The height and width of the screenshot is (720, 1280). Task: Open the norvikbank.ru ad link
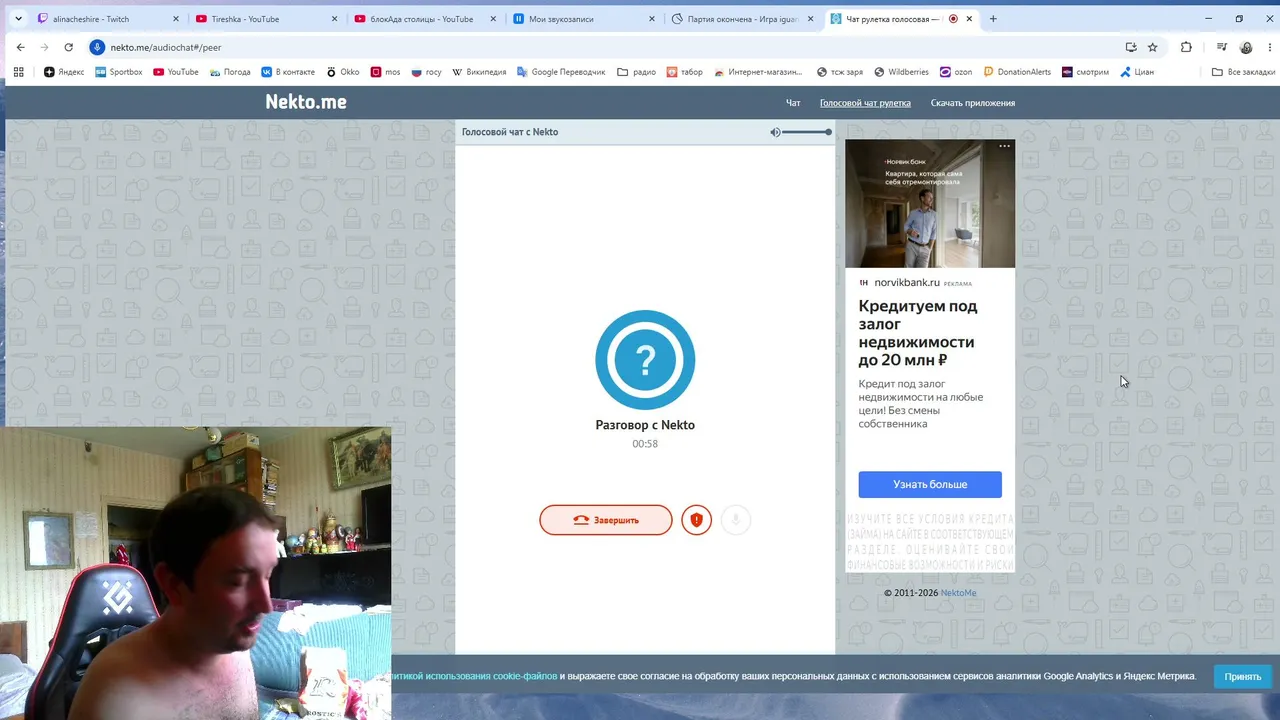907,283
